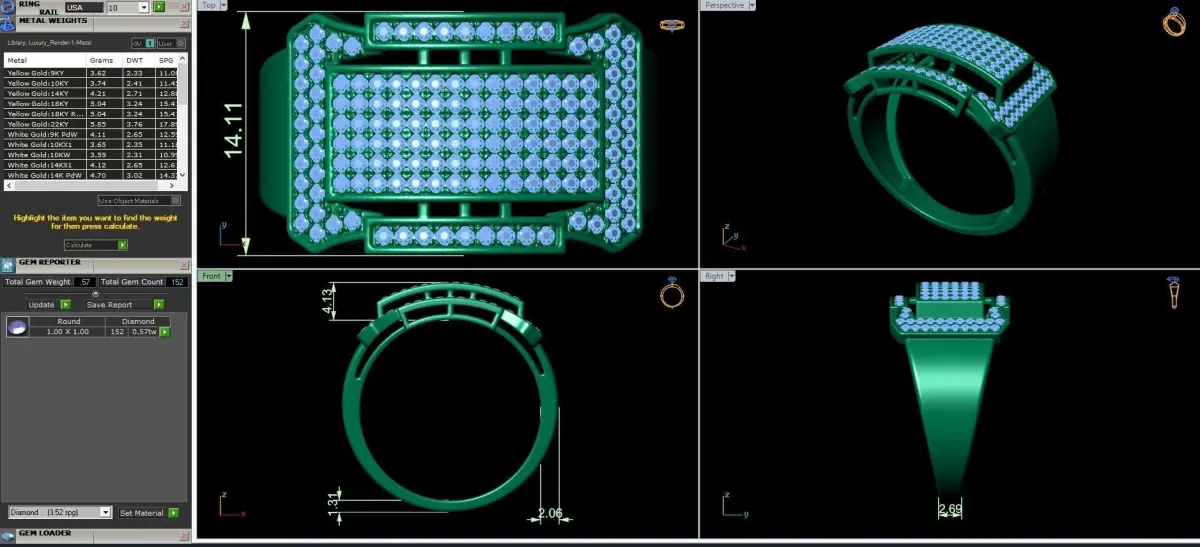This screenshot has height=547, width=1200.
Task: Click the Gem Reporter panel icon
Action: 8,265
